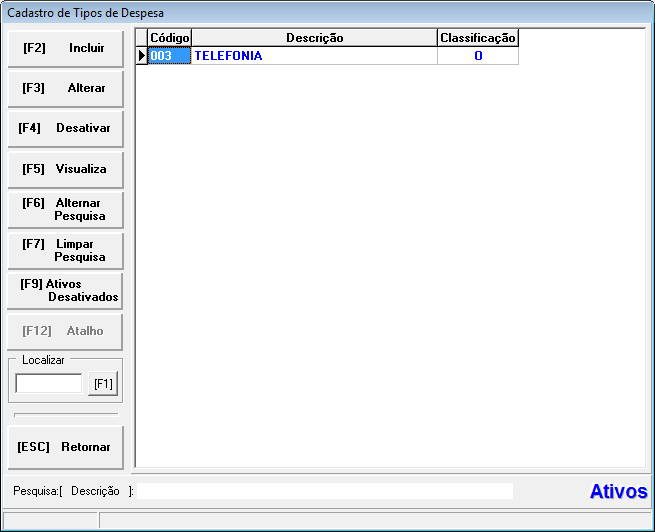Open the record with [F5] Visualiza
This screenshot has height=532, width=655.
pos(65,169)
